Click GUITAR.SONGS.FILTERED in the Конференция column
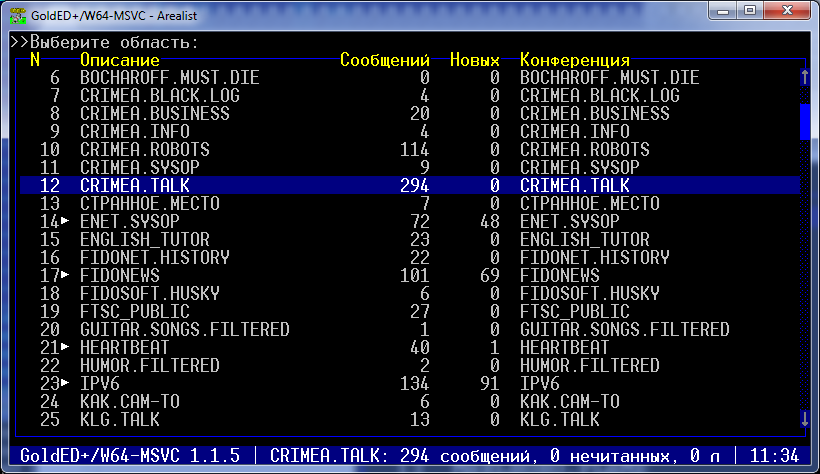The image size is (820, 474). pos(624,329)
